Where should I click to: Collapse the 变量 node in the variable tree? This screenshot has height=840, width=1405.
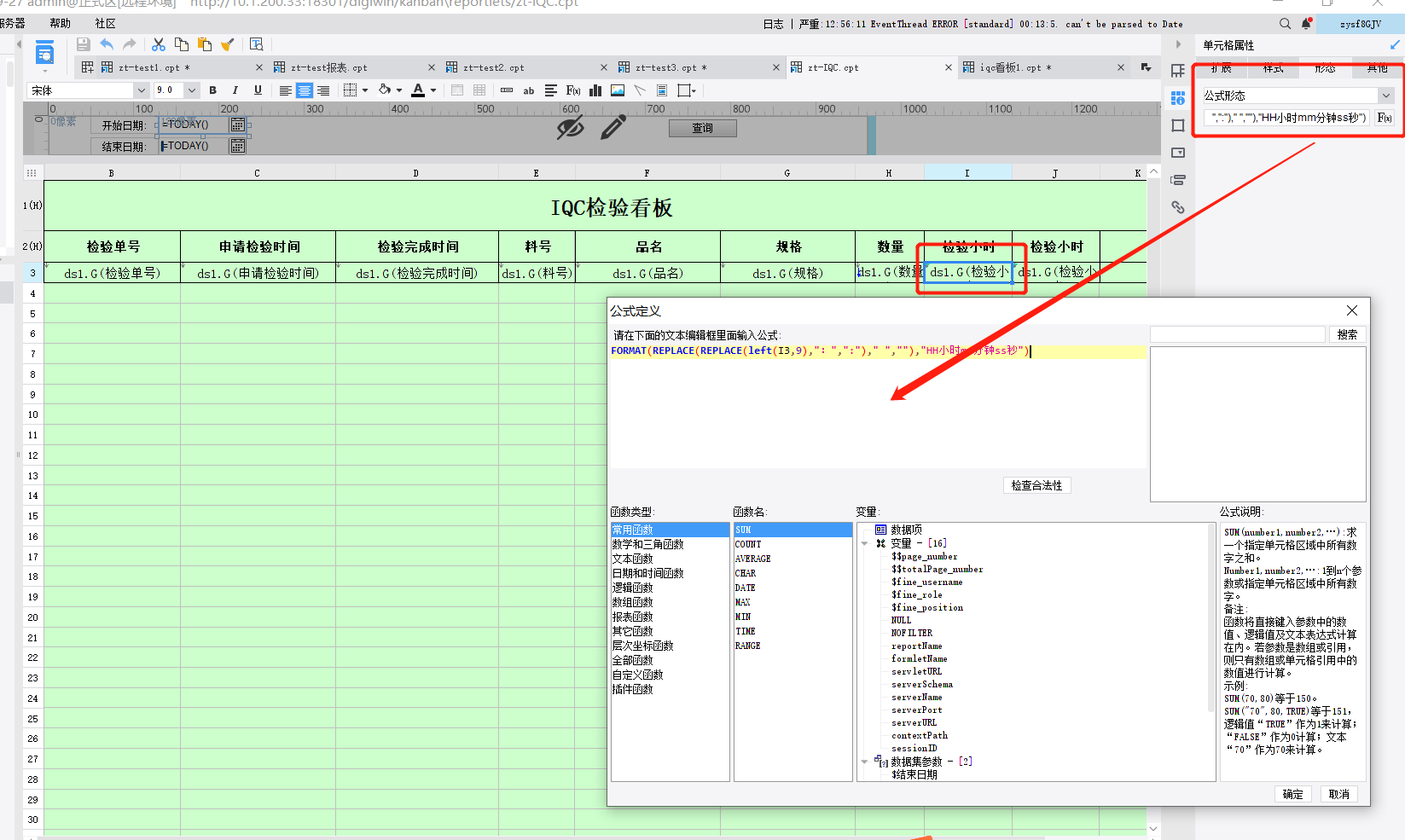coord(864,543)
